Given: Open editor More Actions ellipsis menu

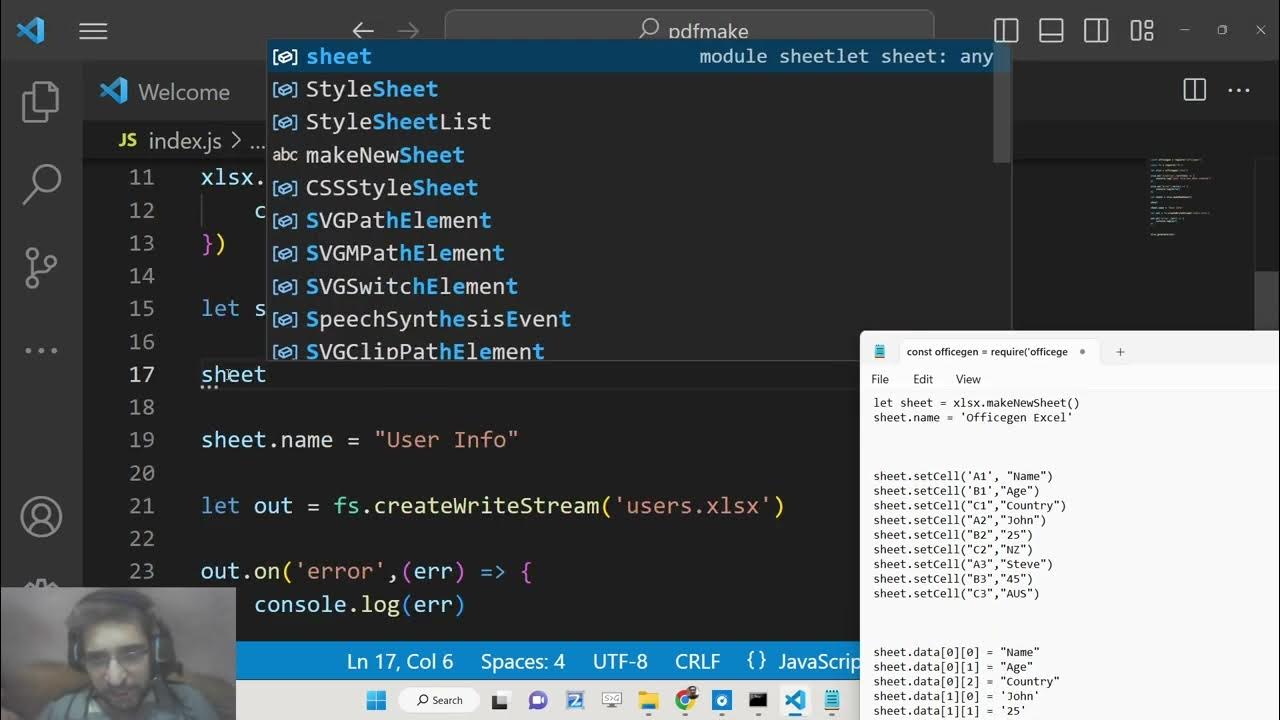Looking at the screenshot, I should [x=1239, y=90].
